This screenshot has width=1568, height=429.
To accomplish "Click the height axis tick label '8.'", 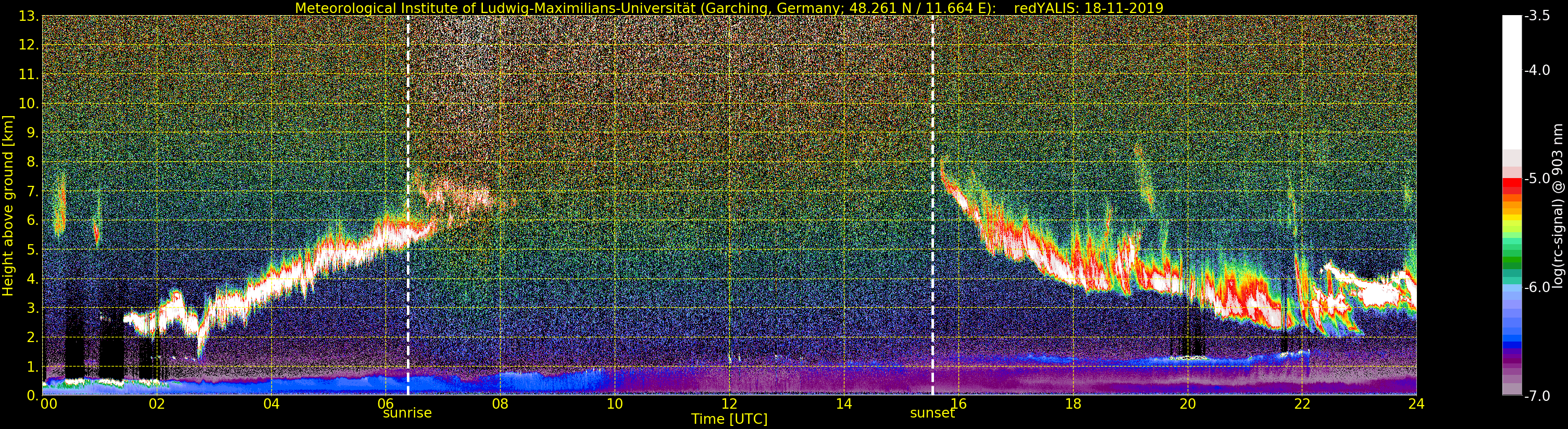I will [x=32, y=162].
